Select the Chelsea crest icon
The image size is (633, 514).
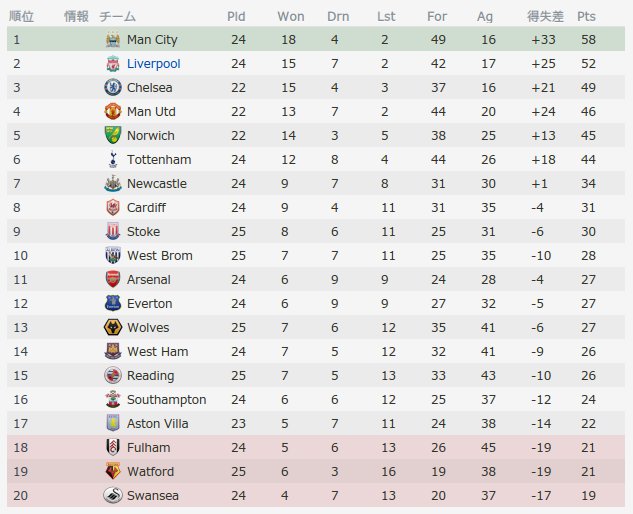(113, 88)
